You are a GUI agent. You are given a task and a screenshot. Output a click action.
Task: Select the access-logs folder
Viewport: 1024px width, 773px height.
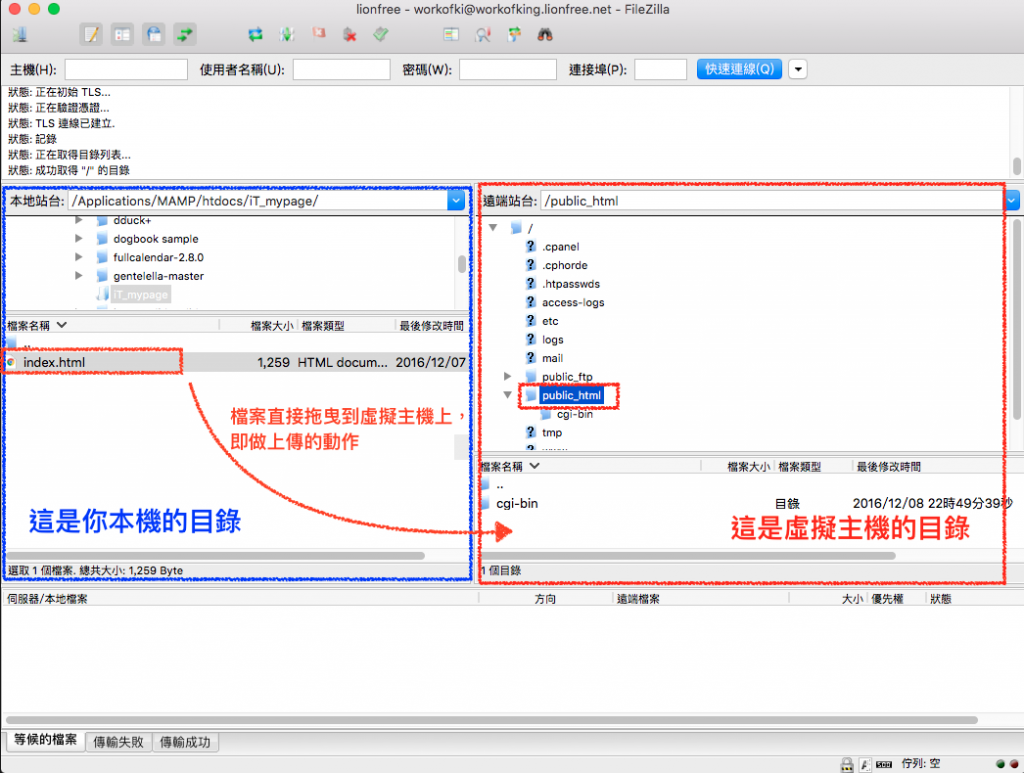click(x=573, y=302)
